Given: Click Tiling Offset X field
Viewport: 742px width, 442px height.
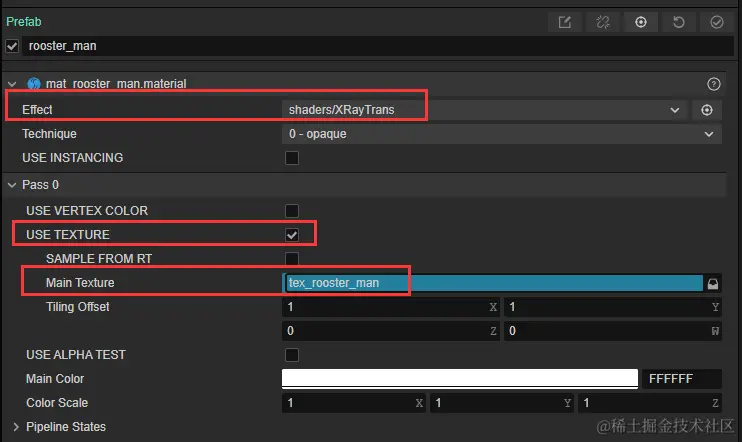Looking at the screenshot, I should (391, 307).
